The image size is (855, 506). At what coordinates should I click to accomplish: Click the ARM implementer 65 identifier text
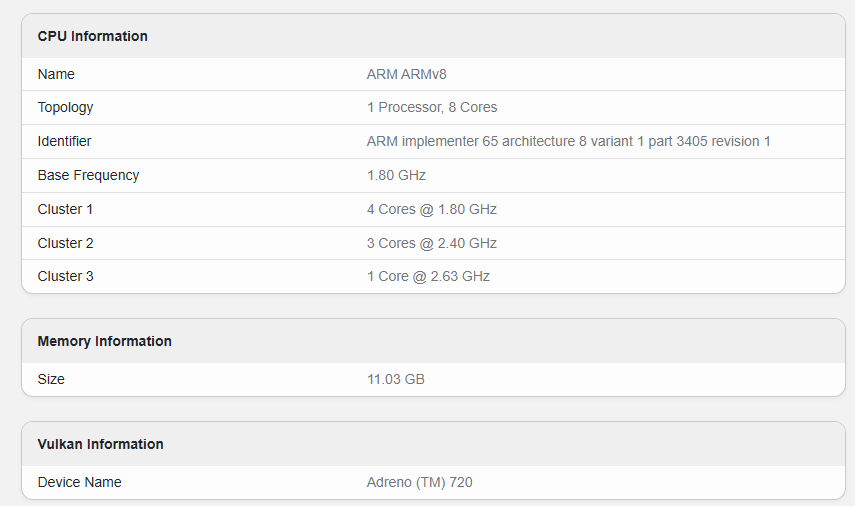(x=568, y=141)
